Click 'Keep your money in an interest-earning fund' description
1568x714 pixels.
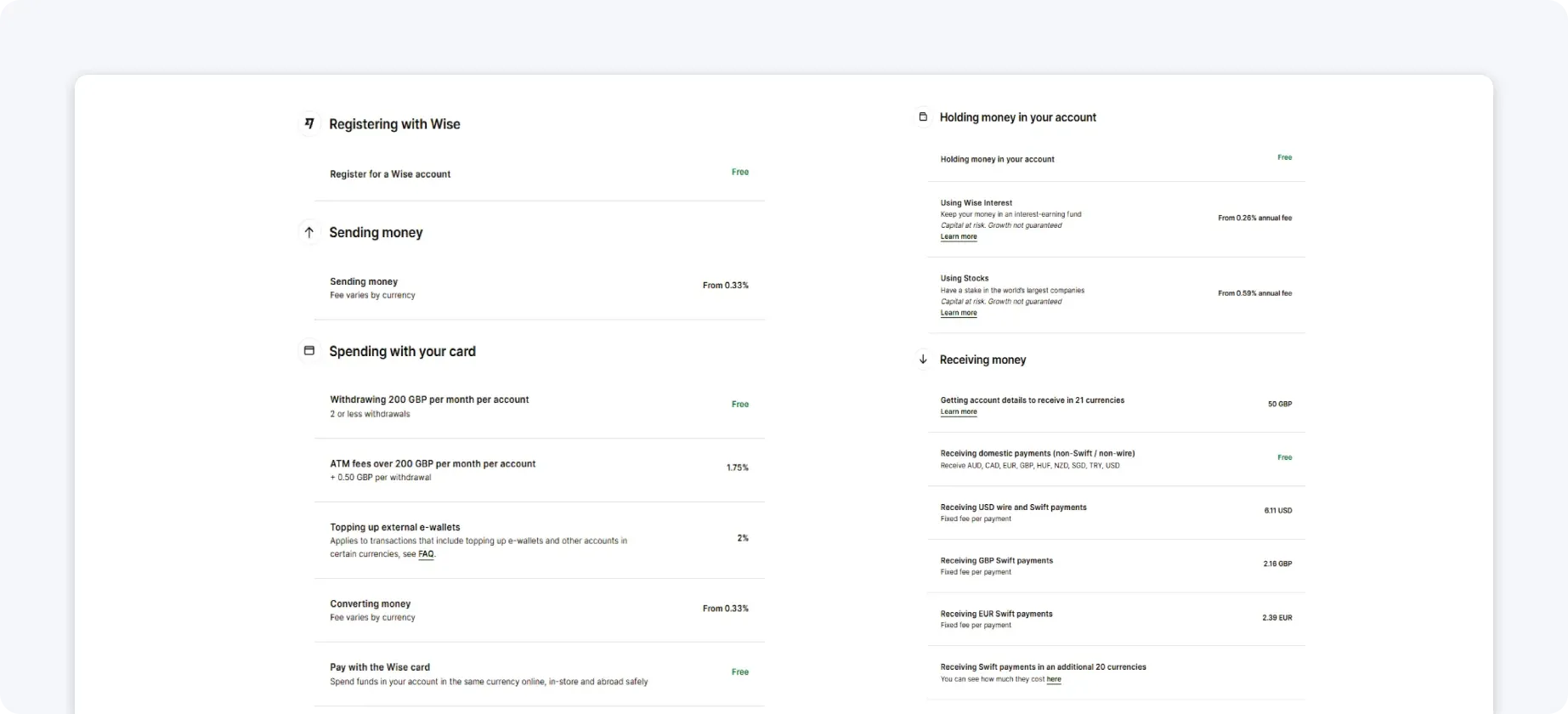pyautogui.click(x=1011, y=215)
